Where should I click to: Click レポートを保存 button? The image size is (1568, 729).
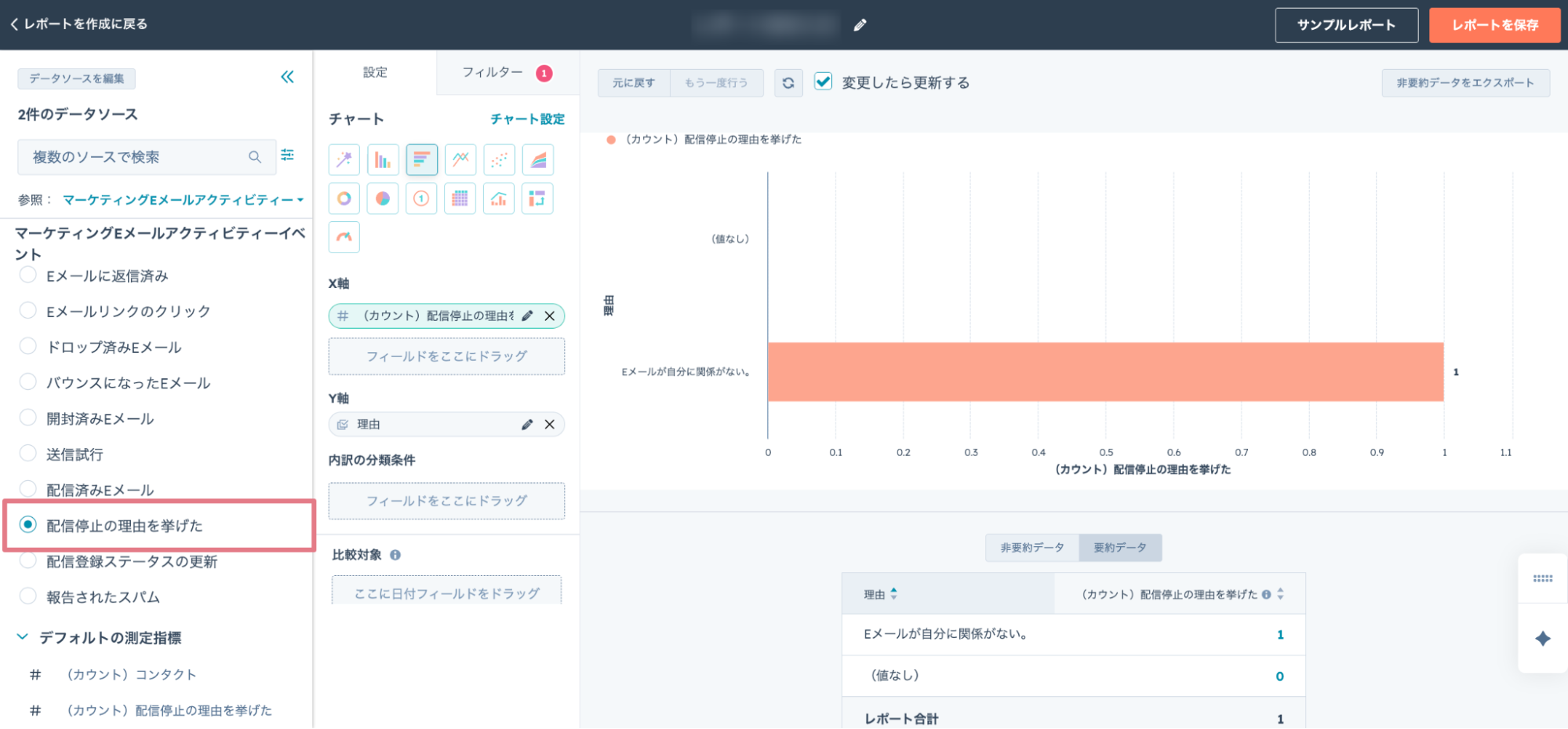[x=1495, y=25]
